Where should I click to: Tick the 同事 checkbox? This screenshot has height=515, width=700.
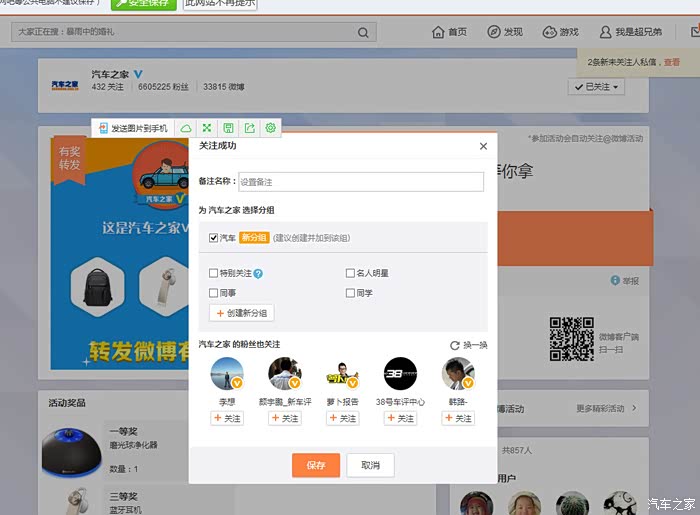(214, 293)
